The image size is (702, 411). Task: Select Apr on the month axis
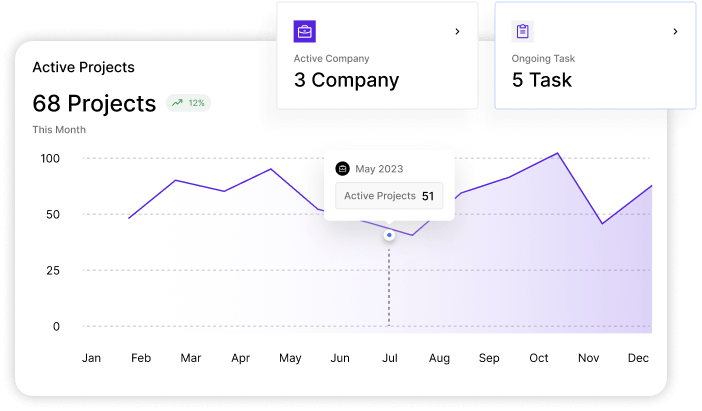[x=240, y=358]
